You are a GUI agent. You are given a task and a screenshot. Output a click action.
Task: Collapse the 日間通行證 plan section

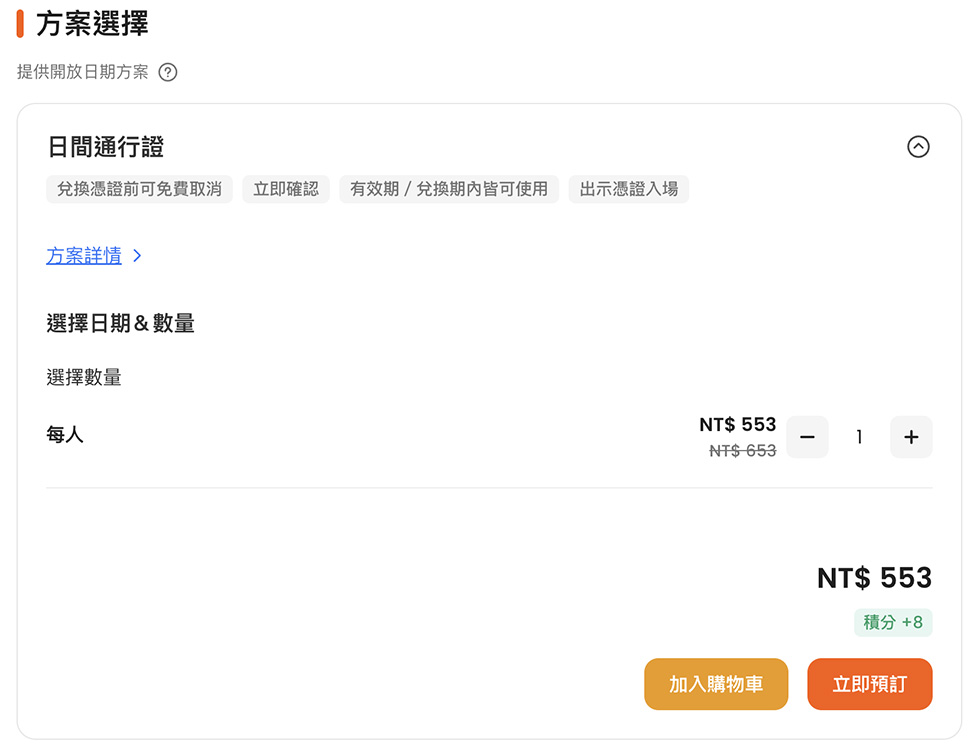[x=918, y=147]
